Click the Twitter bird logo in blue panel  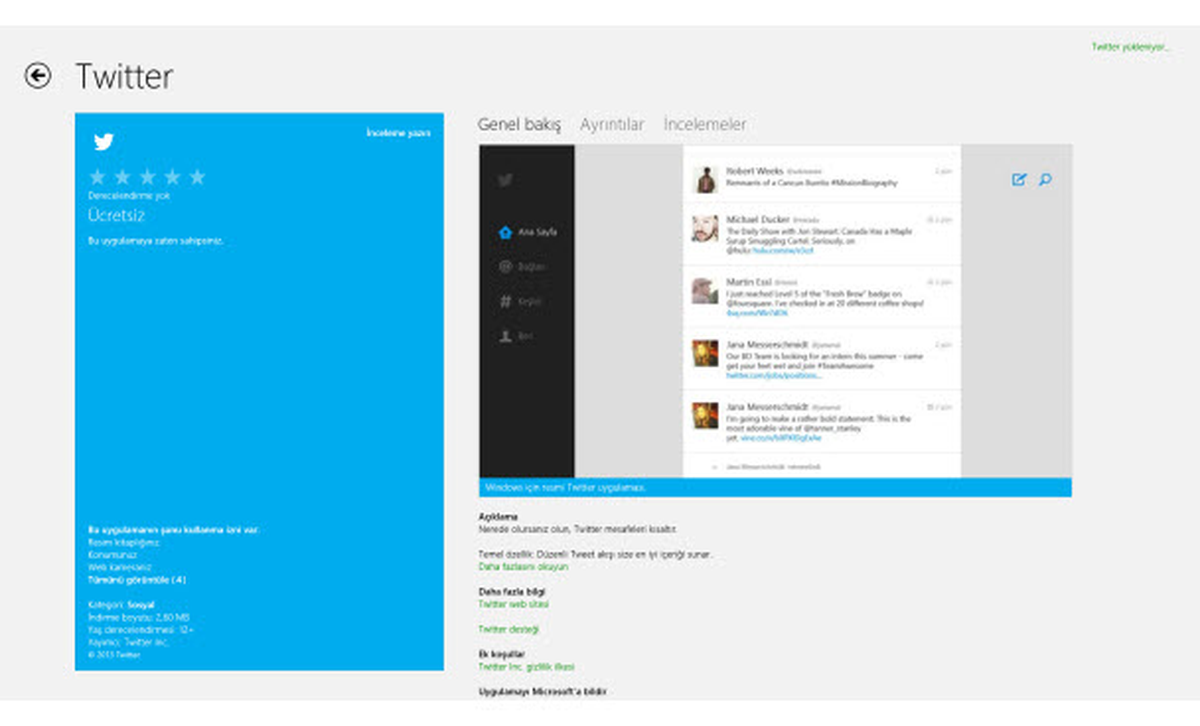pos(104,142)
